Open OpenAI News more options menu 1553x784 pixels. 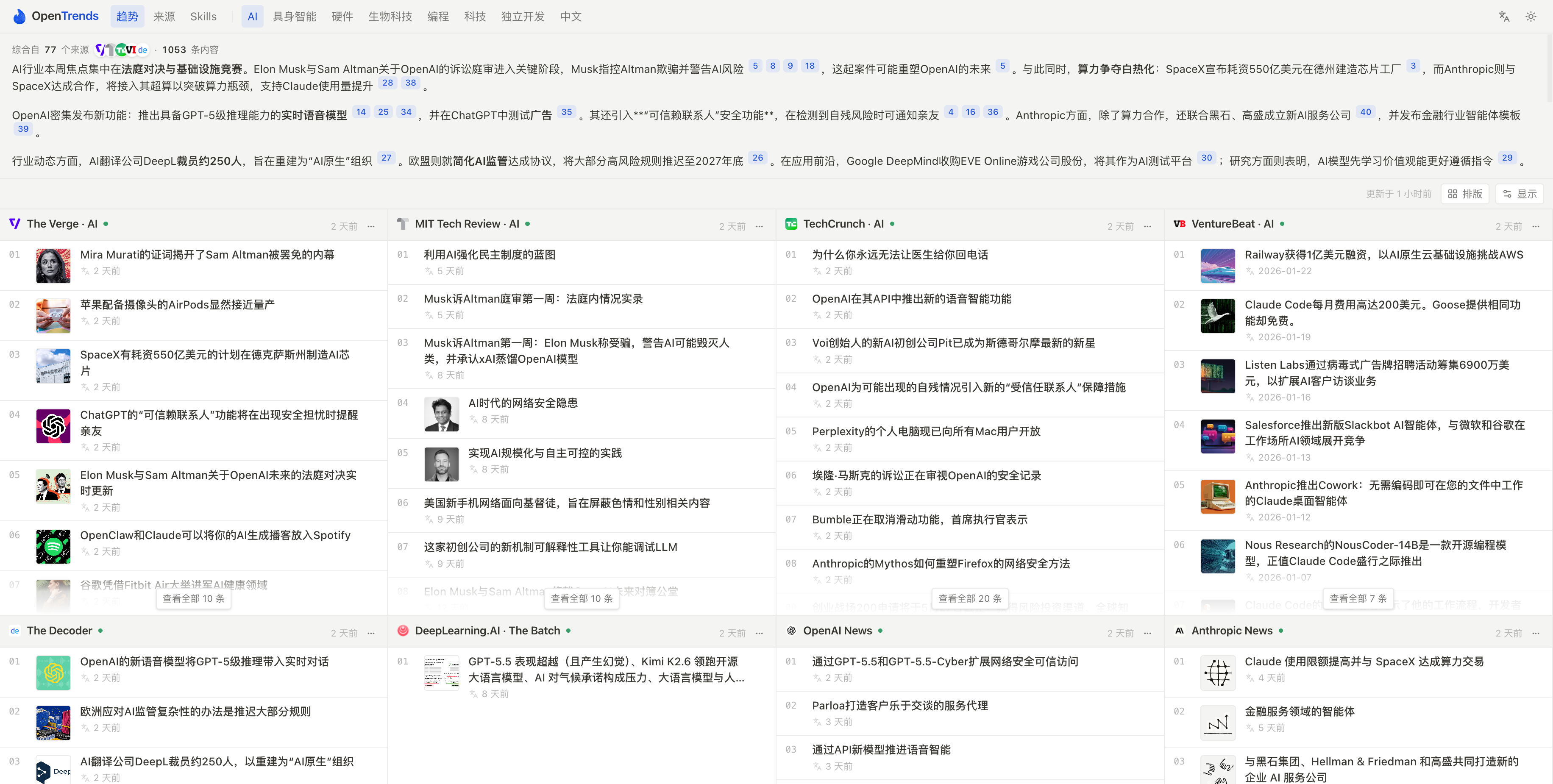coord(1148,633)
